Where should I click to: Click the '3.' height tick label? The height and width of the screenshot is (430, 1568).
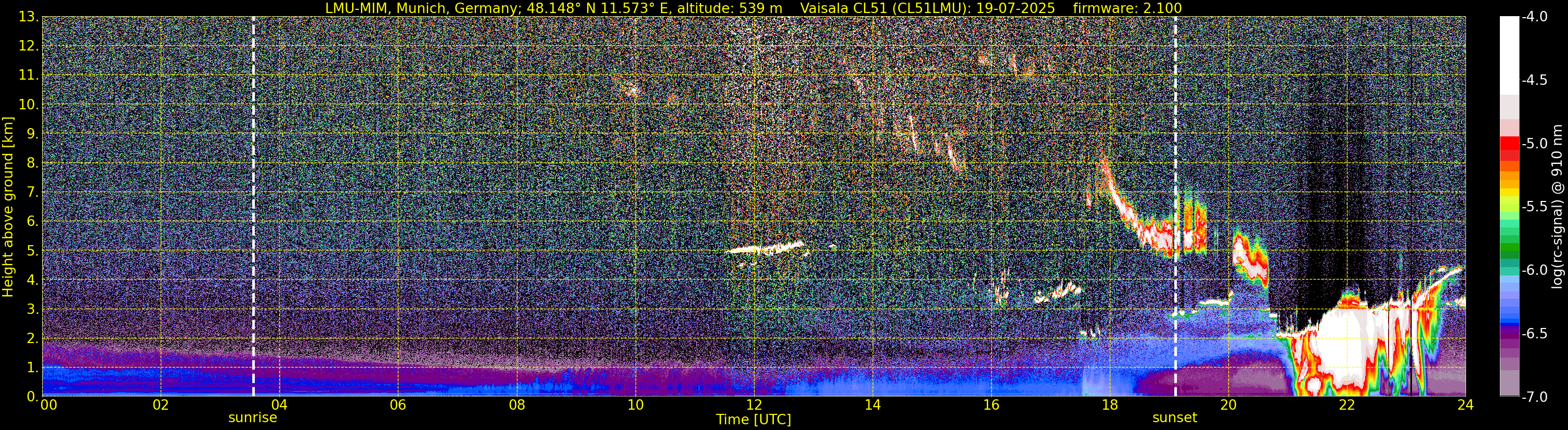[33, 309]
